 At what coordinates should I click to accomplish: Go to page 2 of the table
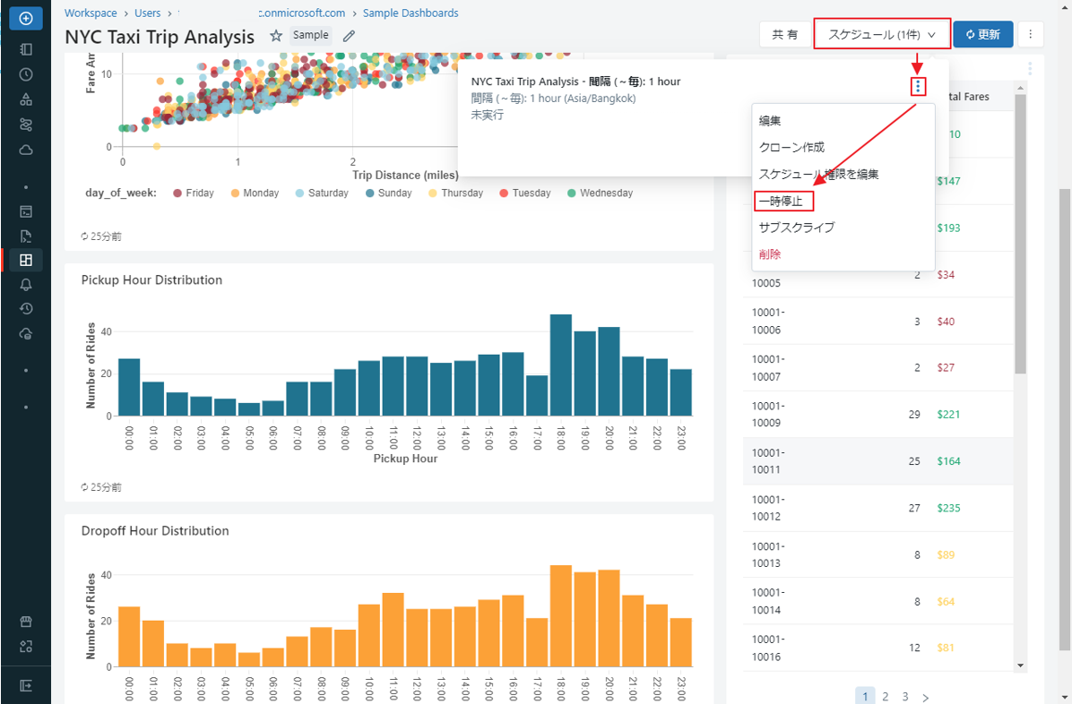point(885,696)
